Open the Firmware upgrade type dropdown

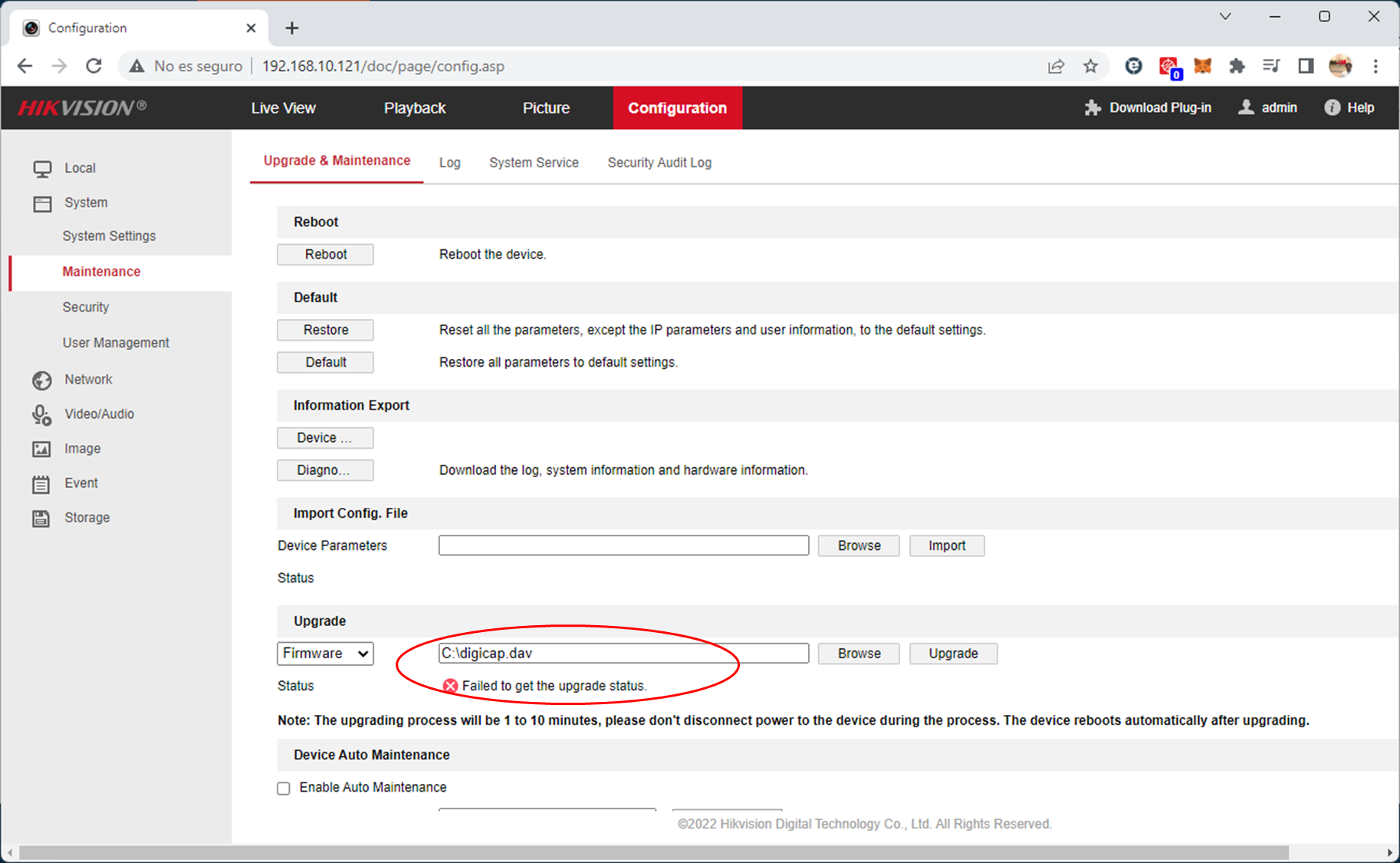pyautogui.click(x=325, y=654)
